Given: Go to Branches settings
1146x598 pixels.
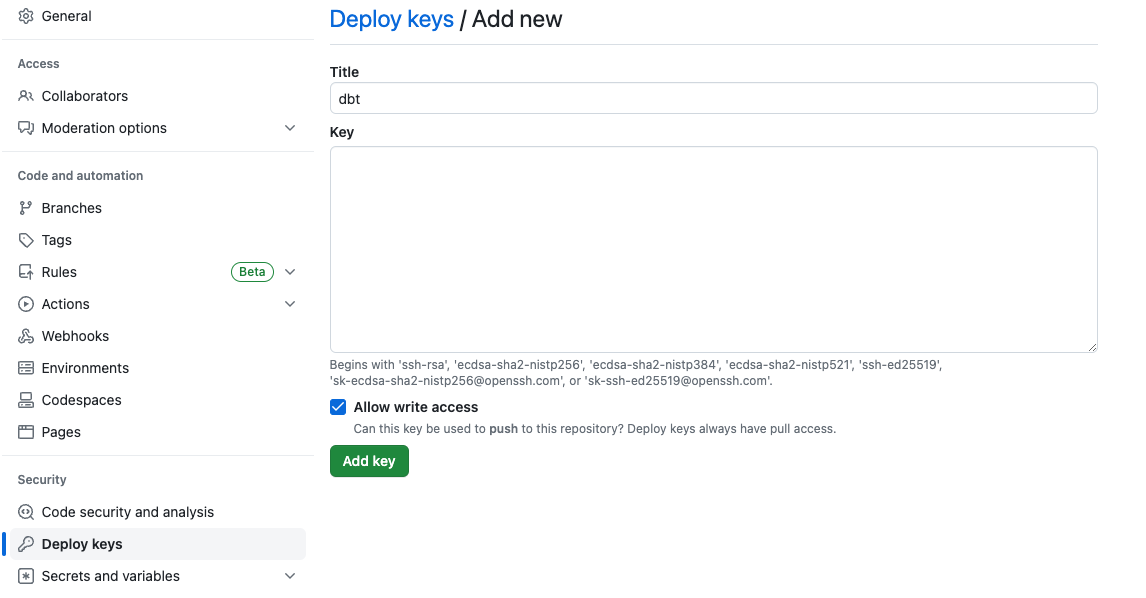Looking at the screenshot, I should point(72,208).
